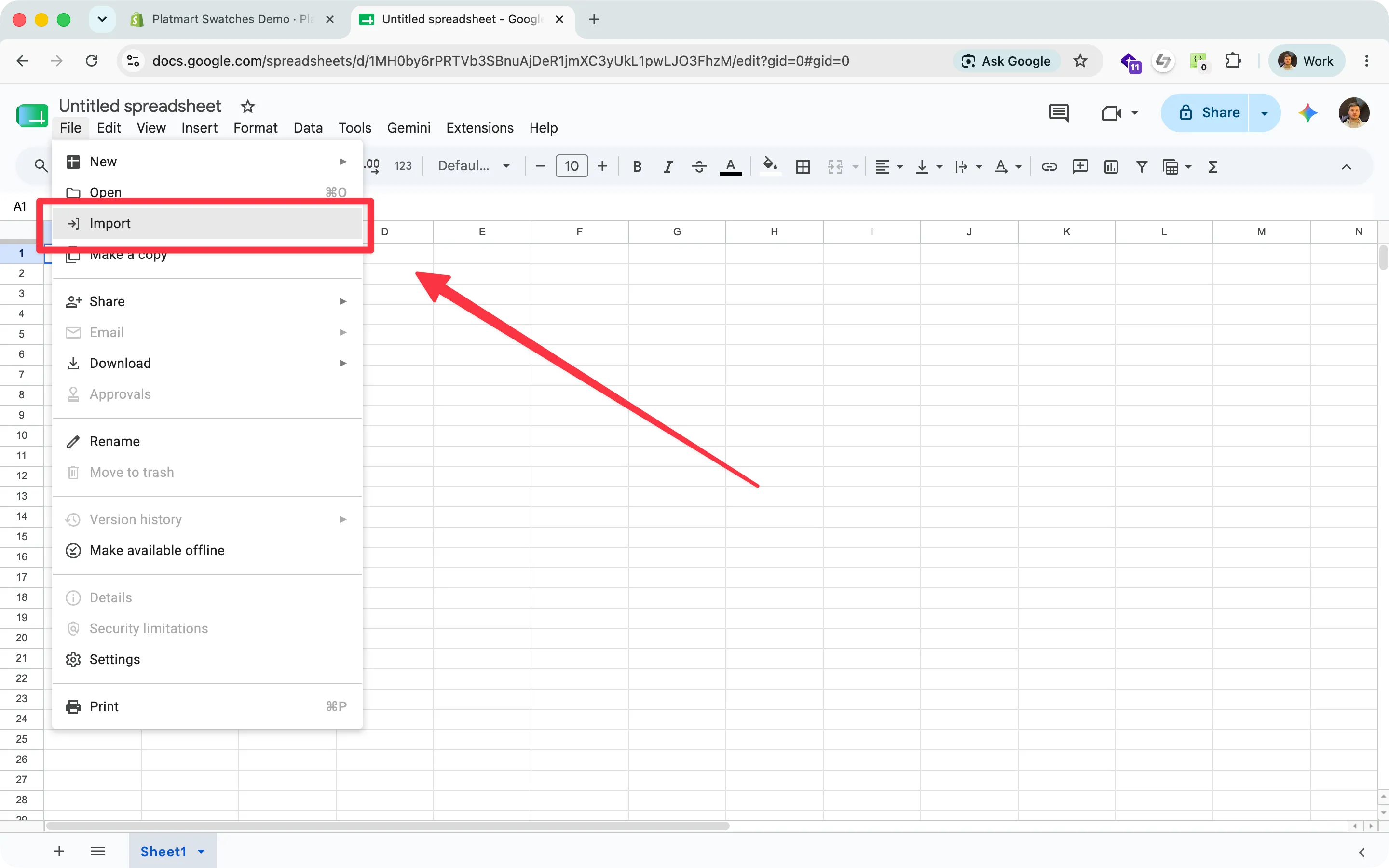Star the Untitled spreadsheet
This screenshot has width=1389, height=868.
click(247, 106)
